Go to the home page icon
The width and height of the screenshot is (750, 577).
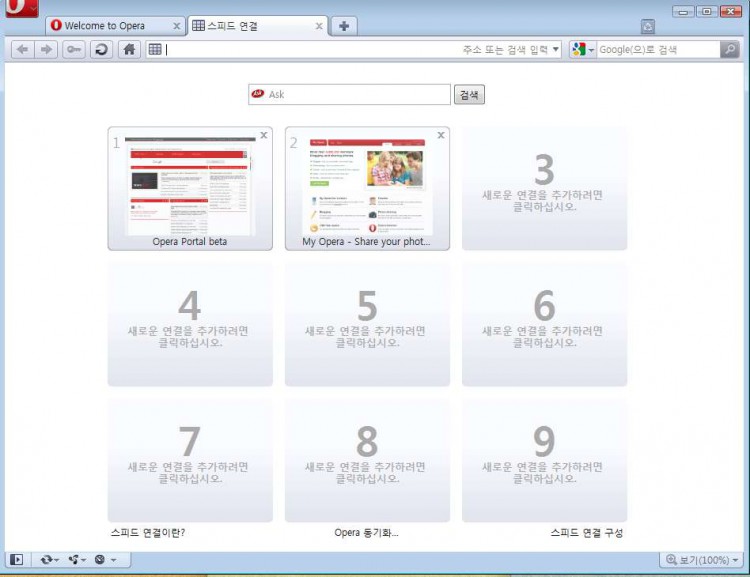pyautogui.click(x=129, y=50)
